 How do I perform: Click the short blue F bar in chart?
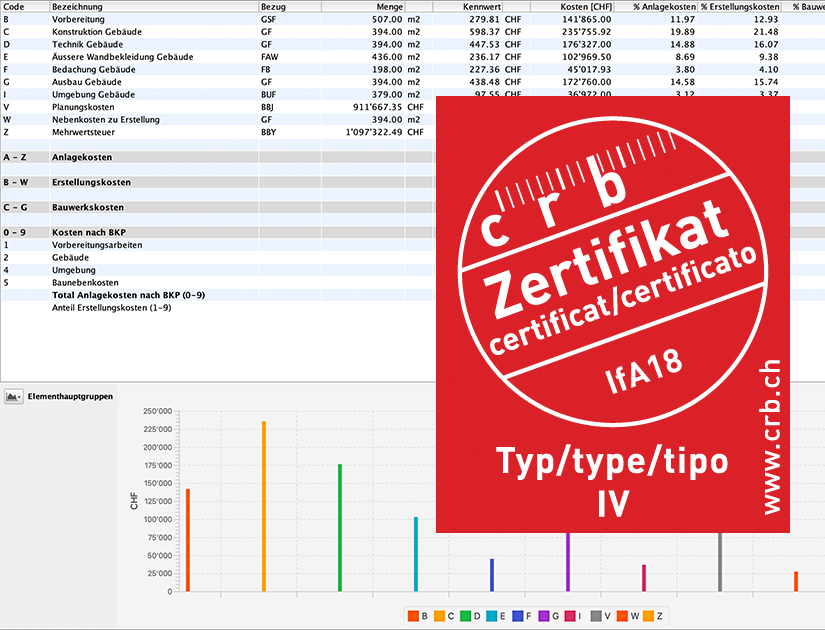point(492,575)
